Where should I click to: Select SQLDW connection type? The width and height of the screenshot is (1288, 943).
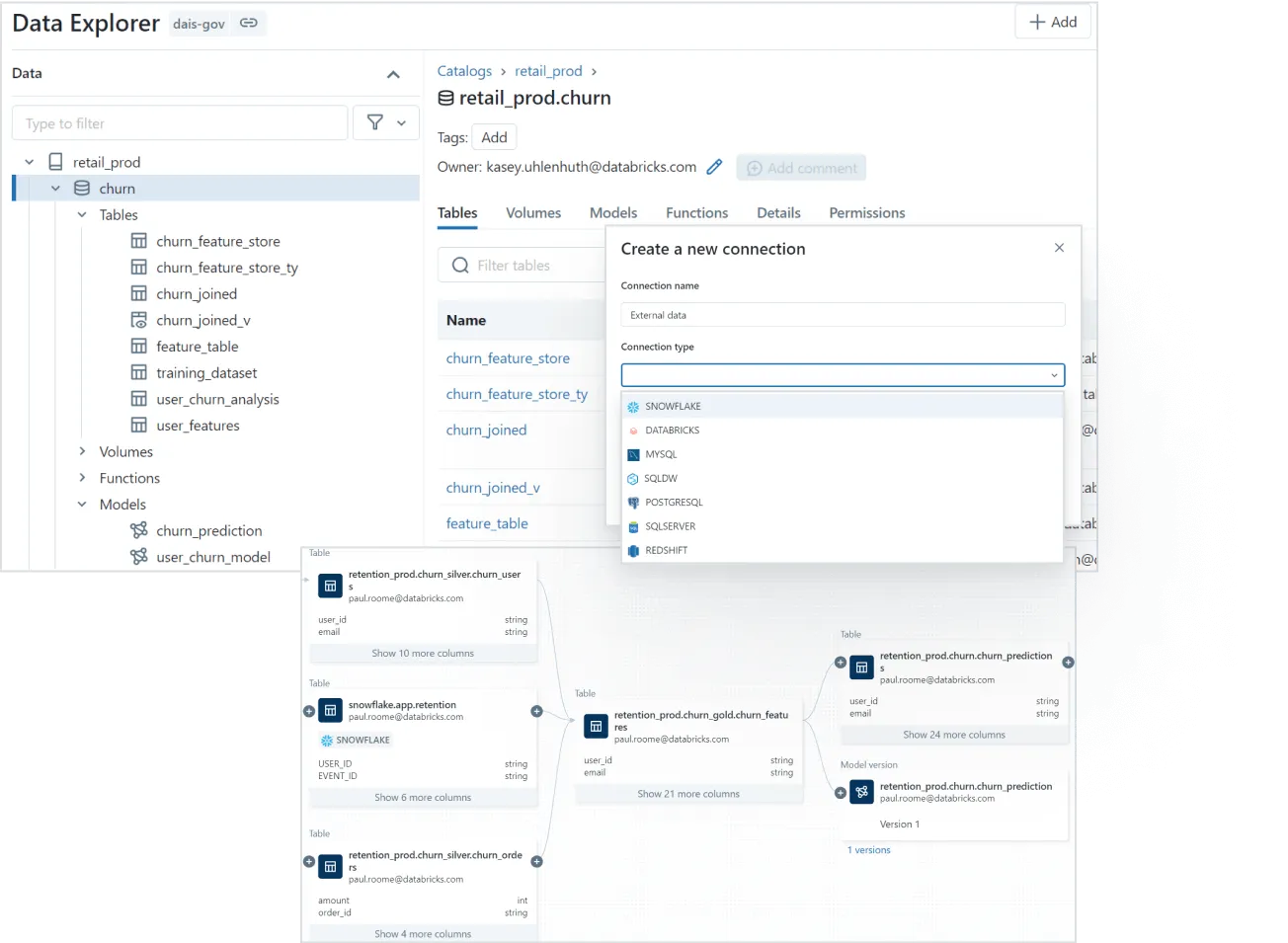843,478
